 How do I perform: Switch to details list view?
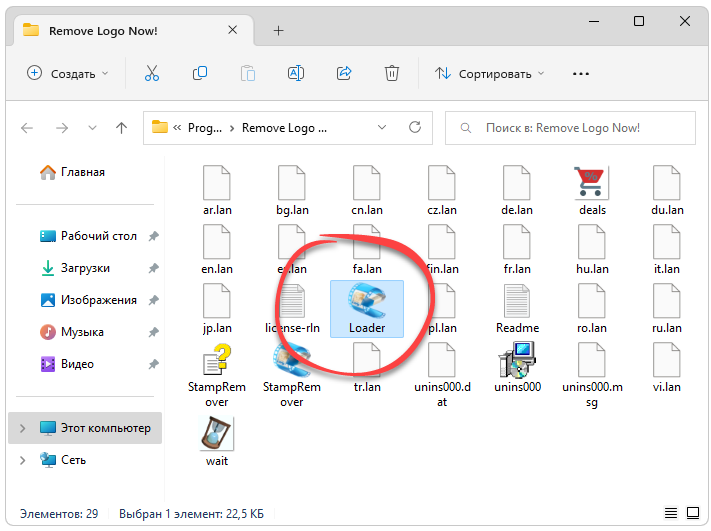[671, 513]
